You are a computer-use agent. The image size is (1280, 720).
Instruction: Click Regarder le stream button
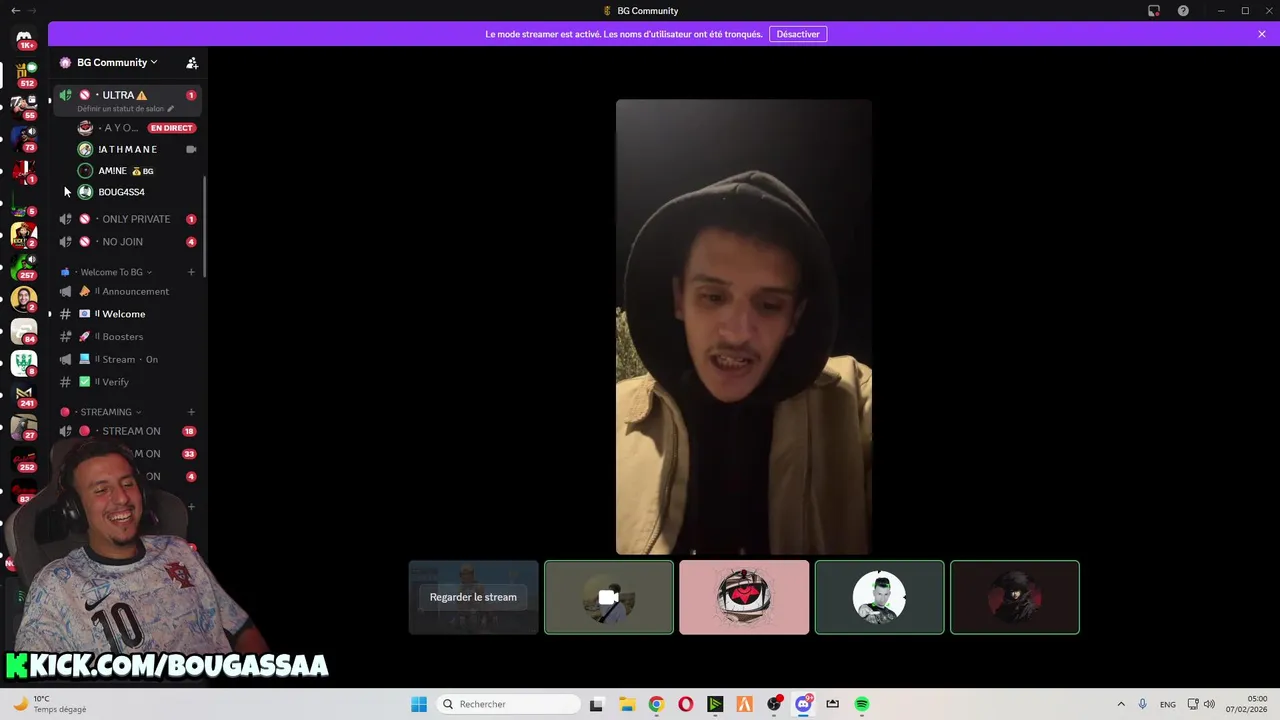(x=473, y=597)
